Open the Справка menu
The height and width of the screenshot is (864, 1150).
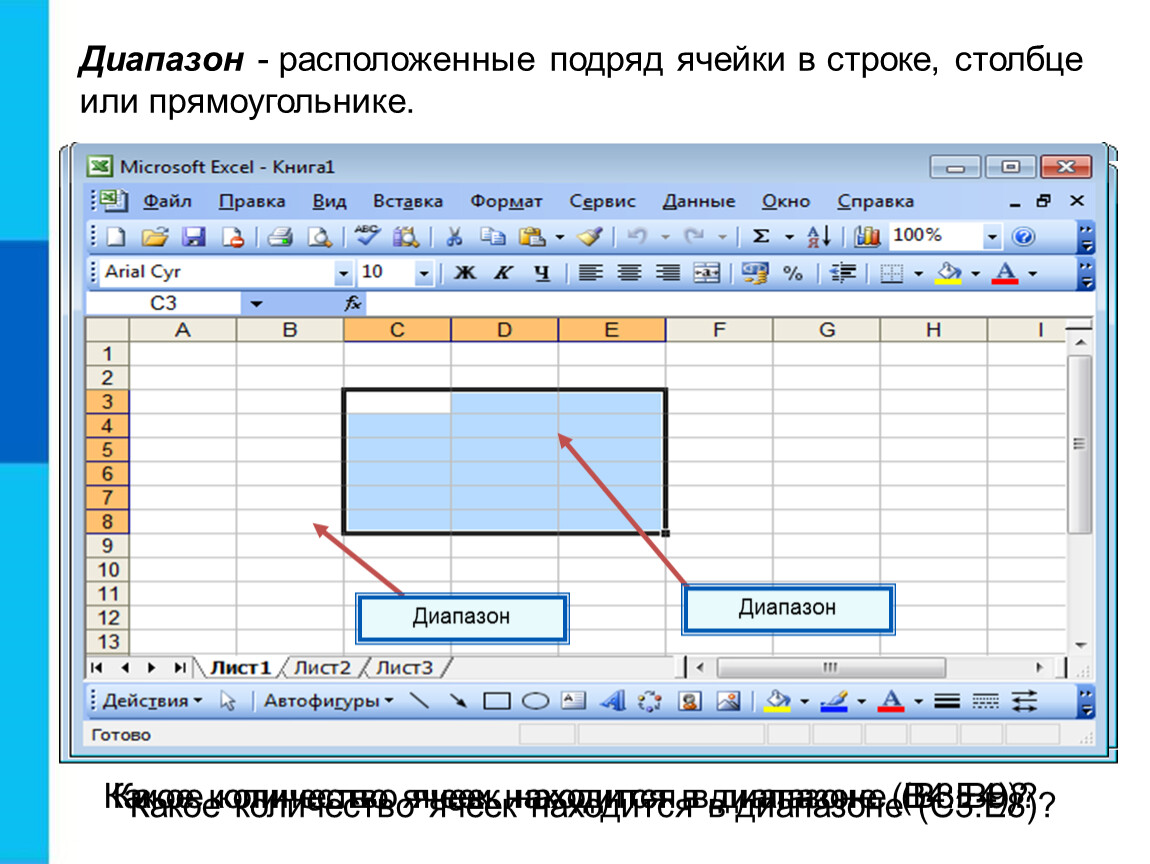[876, 201]
